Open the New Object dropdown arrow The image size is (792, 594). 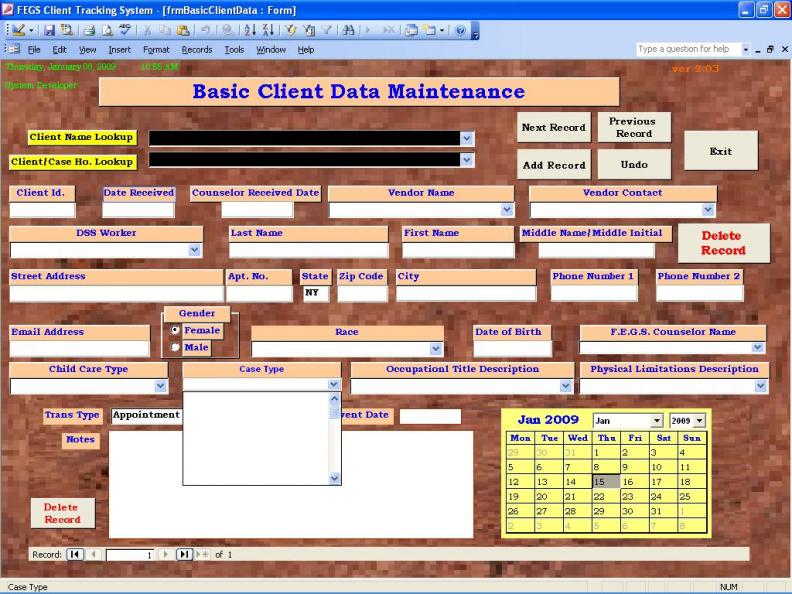442,30
